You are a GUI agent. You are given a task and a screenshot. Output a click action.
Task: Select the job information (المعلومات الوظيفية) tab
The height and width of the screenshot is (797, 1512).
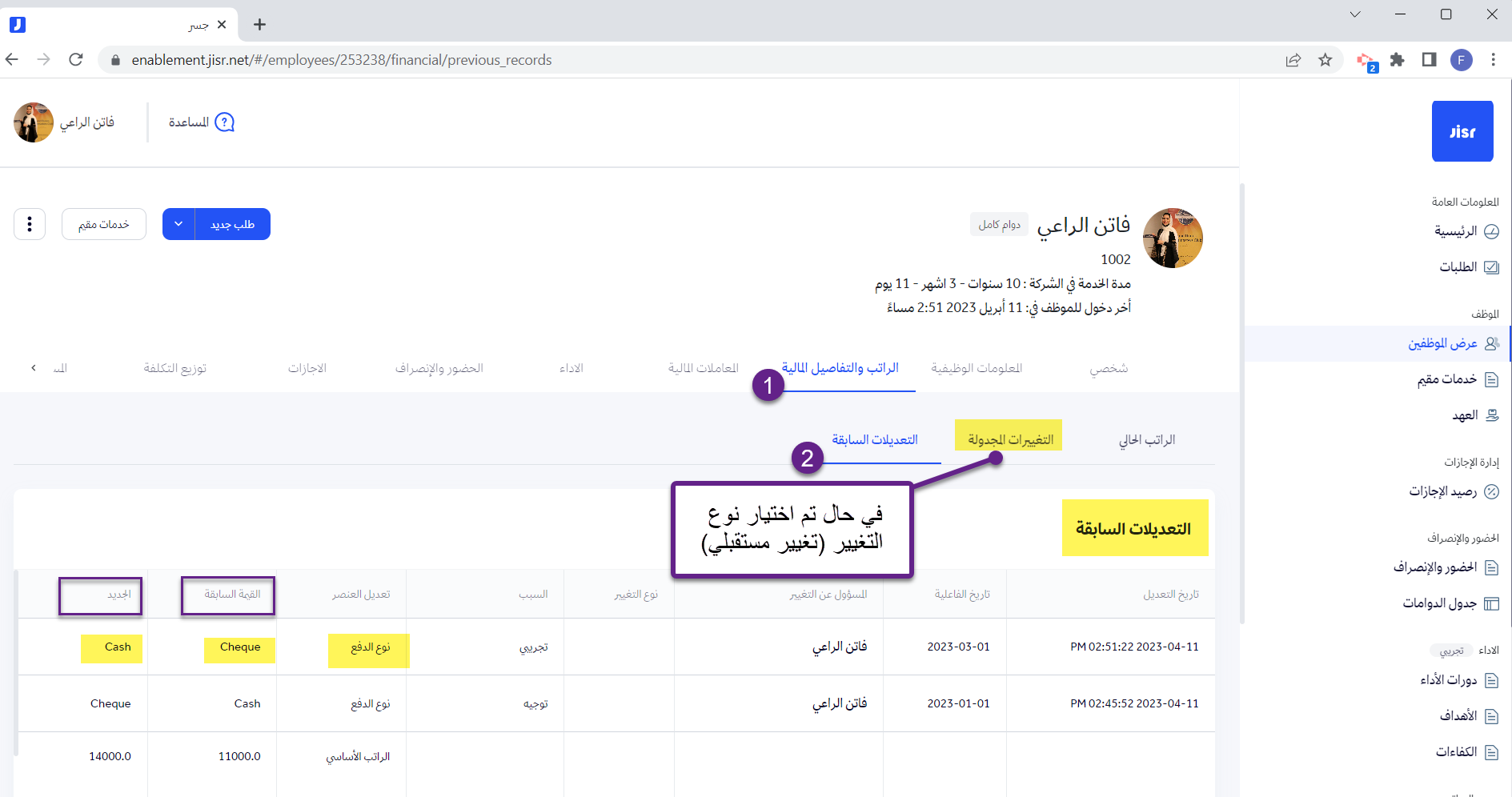(977, 368)
